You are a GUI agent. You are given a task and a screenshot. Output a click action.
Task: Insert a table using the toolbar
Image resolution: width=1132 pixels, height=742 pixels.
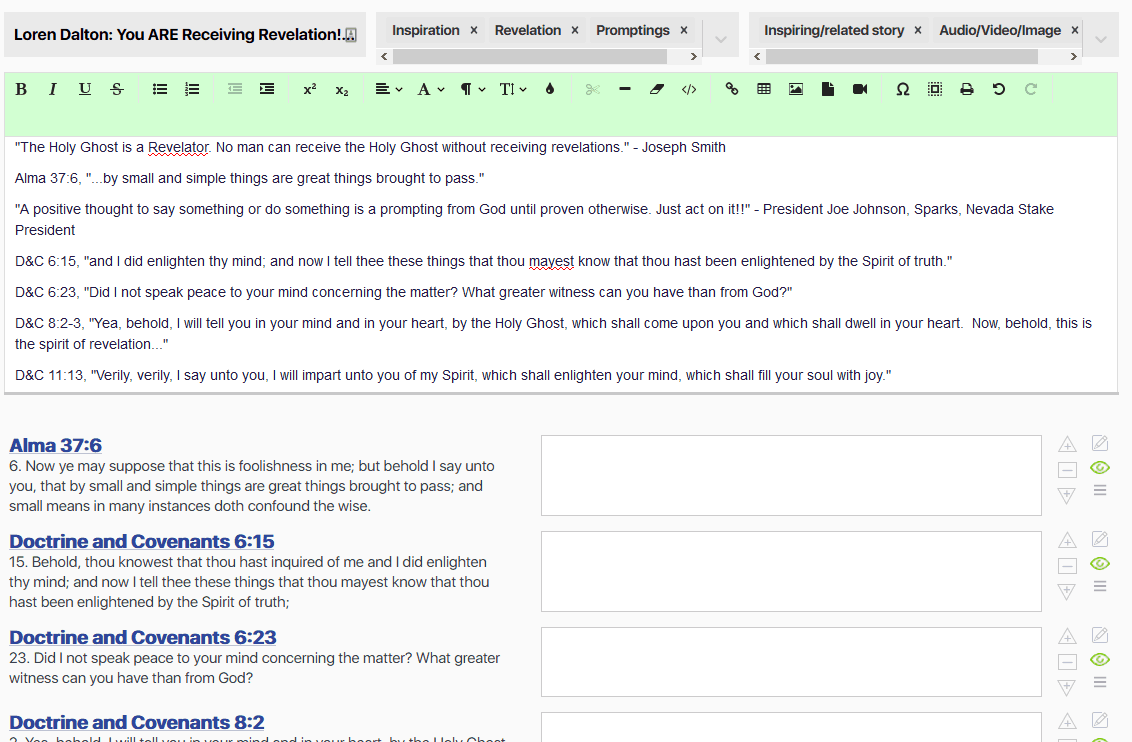point(764,89)
